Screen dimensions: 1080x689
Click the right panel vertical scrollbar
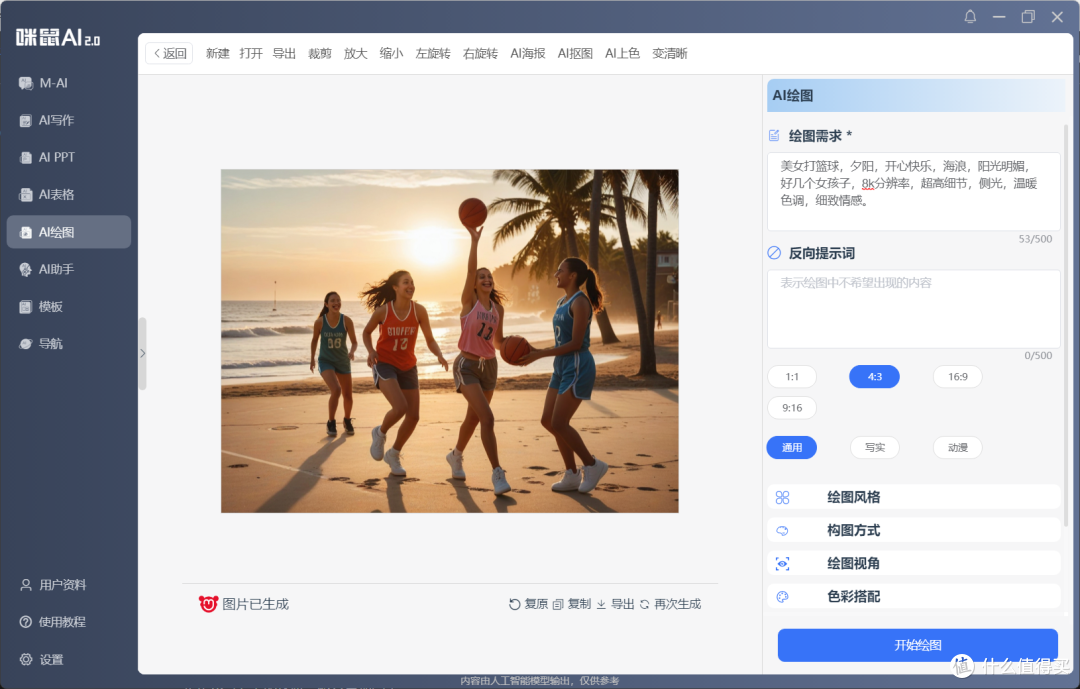[x=1066, y=324]
